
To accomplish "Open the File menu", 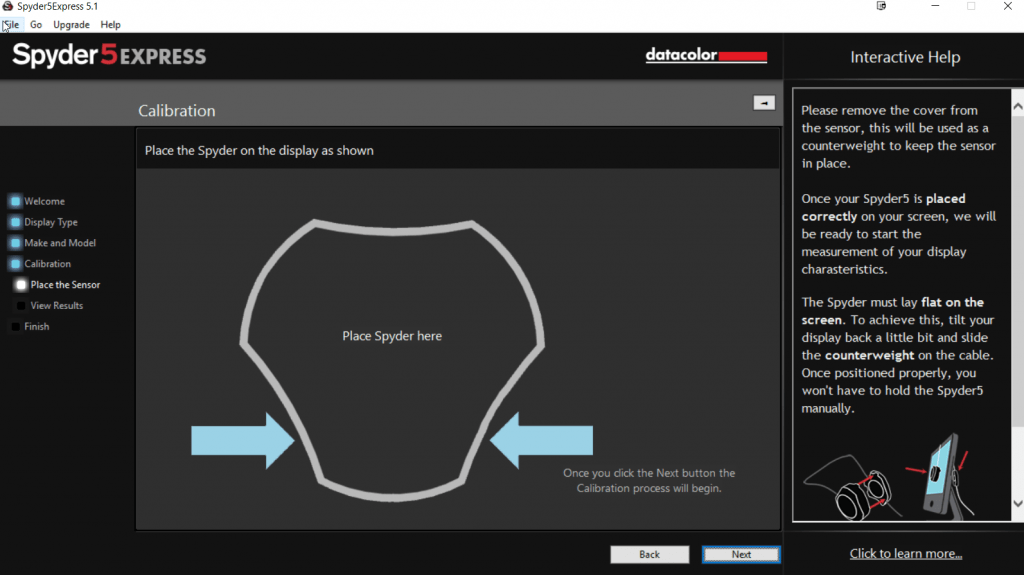I will pos(11,24).
